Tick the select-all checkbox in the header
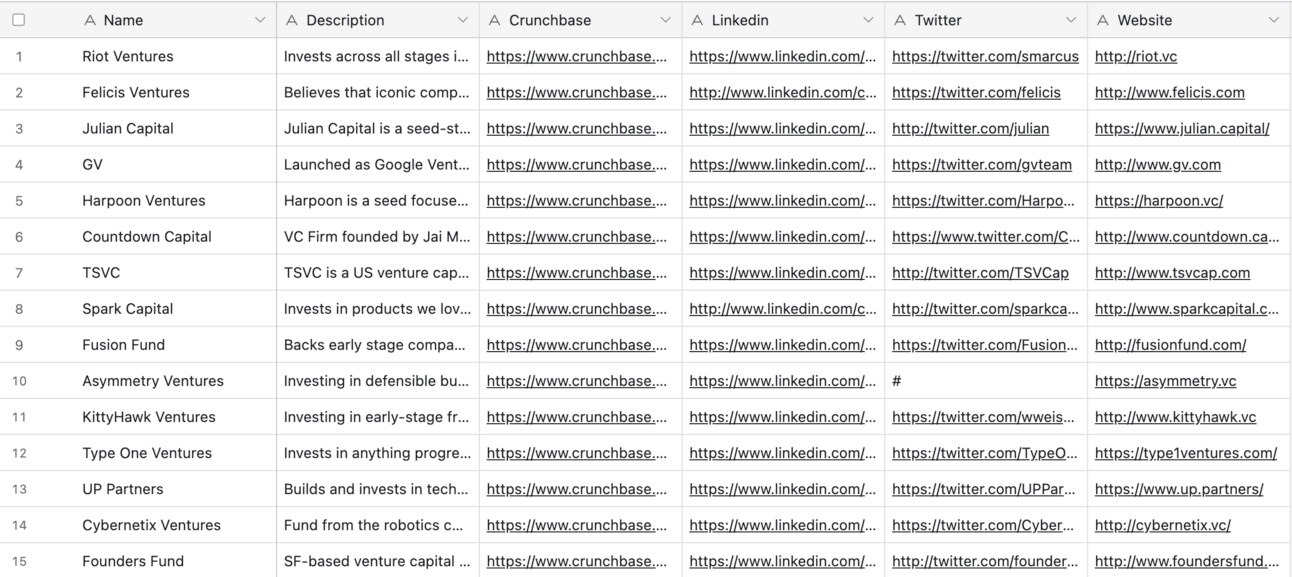 point(18,20)
